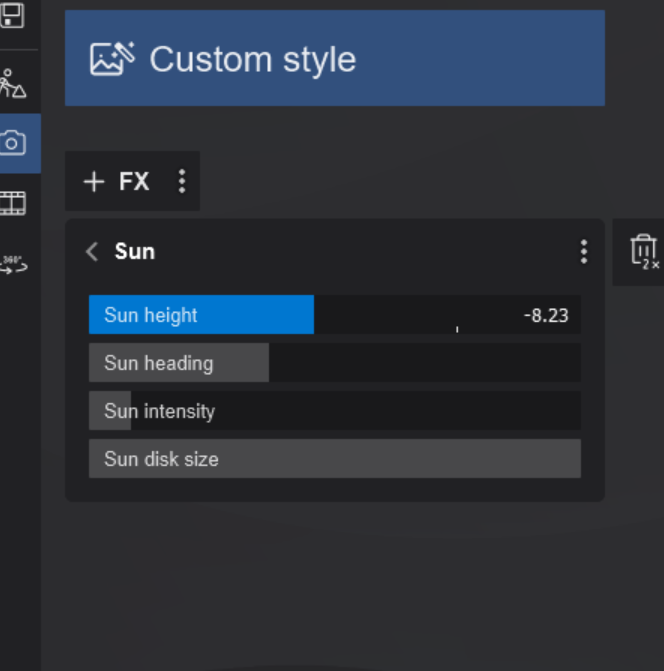Click the Sun panel title
664x671 pixels.
(x=135, y=251)
